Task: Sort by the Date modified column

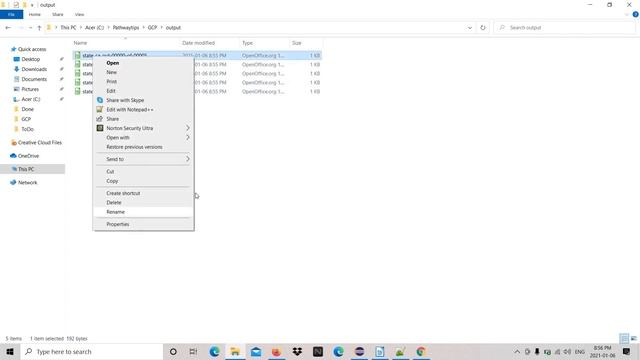Action: point(210,43)
